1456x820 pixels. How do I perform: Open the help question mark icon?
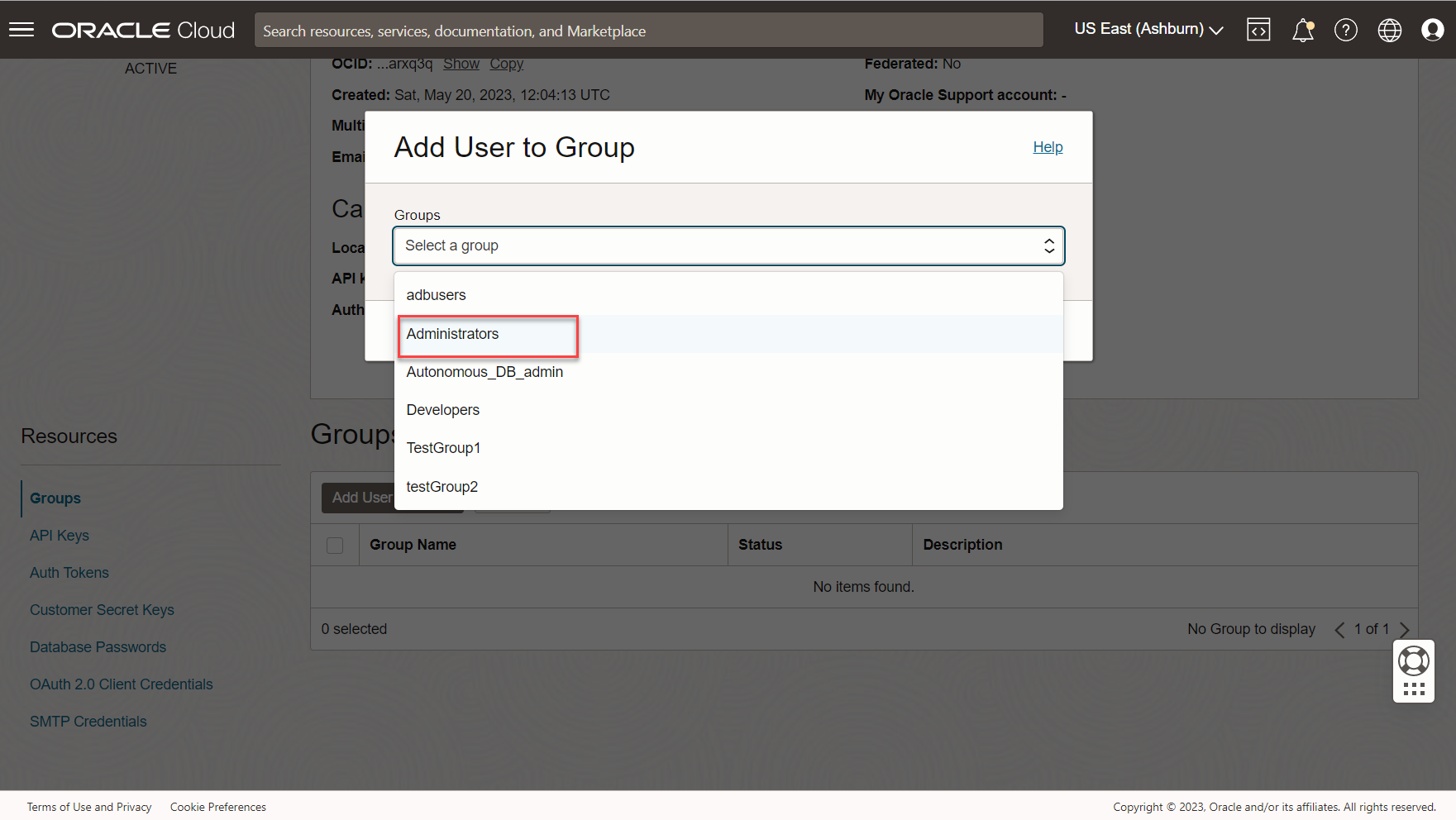point(1345,30)
